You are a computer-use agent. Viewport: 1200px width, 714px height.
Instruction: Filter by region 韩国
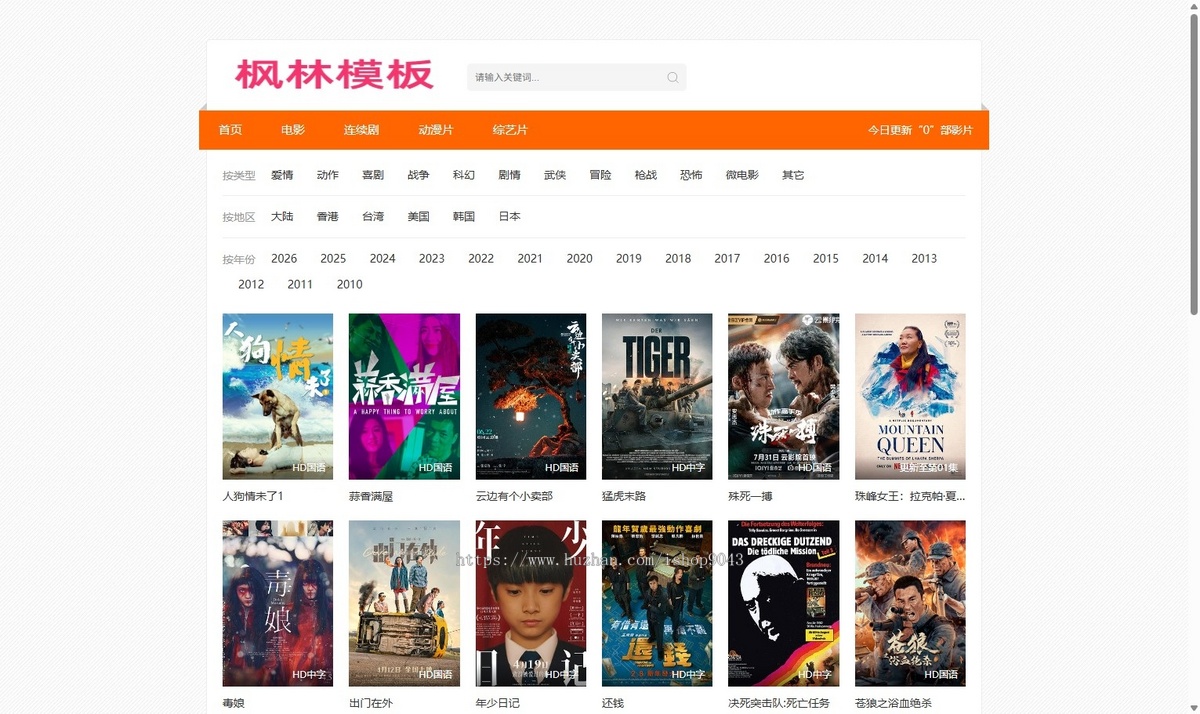[x=464, y=217]
